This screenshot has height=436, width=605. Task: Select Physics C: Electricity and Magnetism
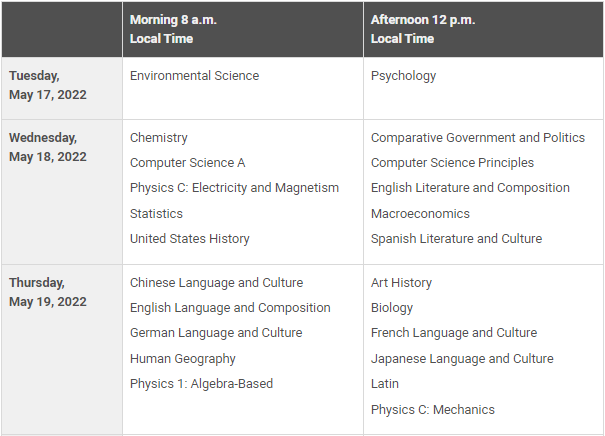[234, 188]
